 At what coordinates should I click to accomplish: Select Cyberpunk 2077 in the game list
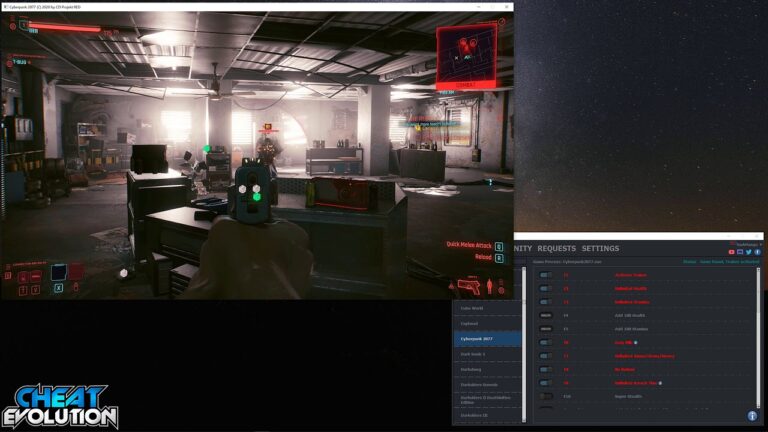[487, 339]
